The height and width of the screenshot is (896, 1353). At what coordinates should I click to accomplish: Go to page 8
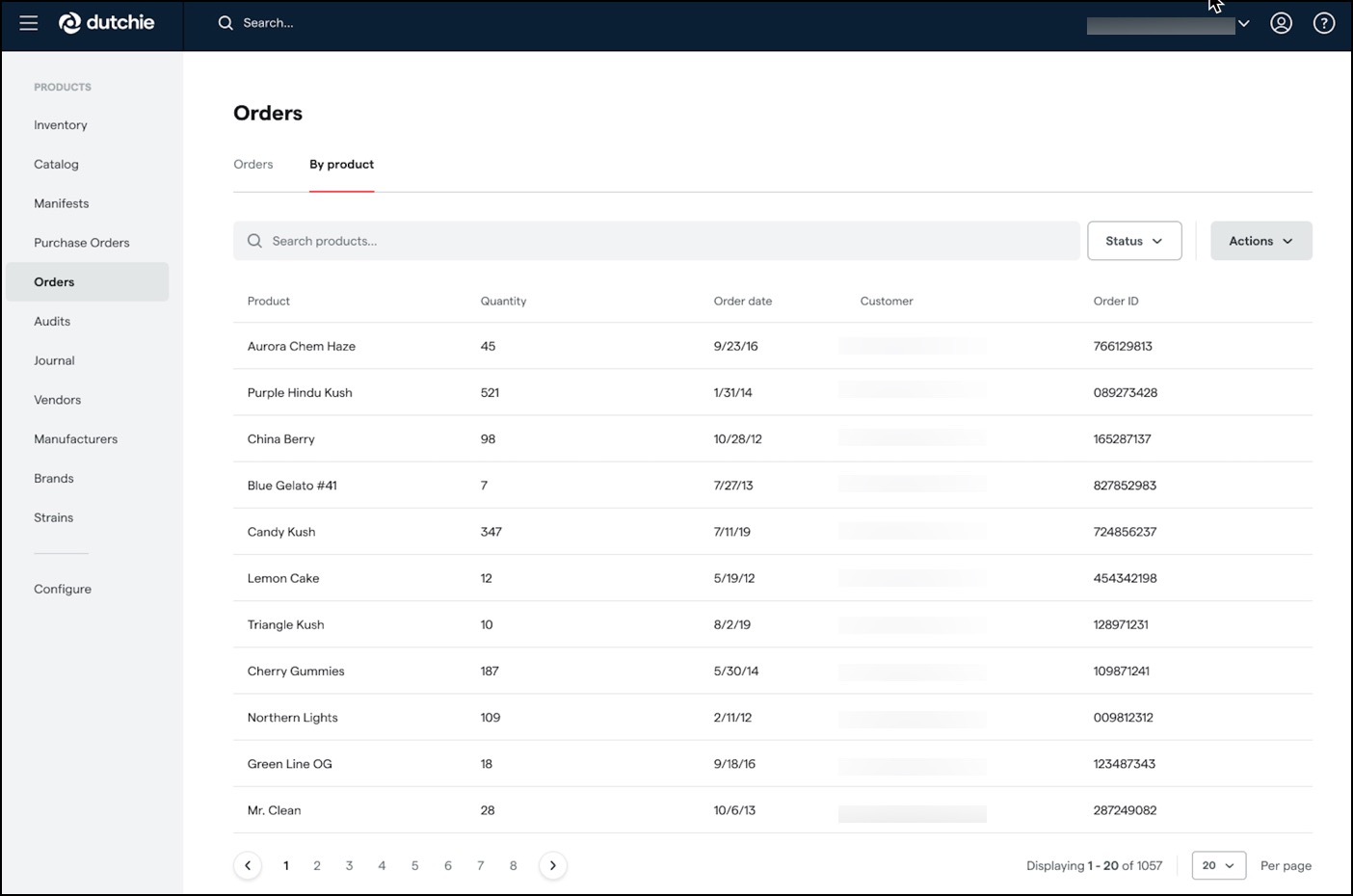point(514,865)
